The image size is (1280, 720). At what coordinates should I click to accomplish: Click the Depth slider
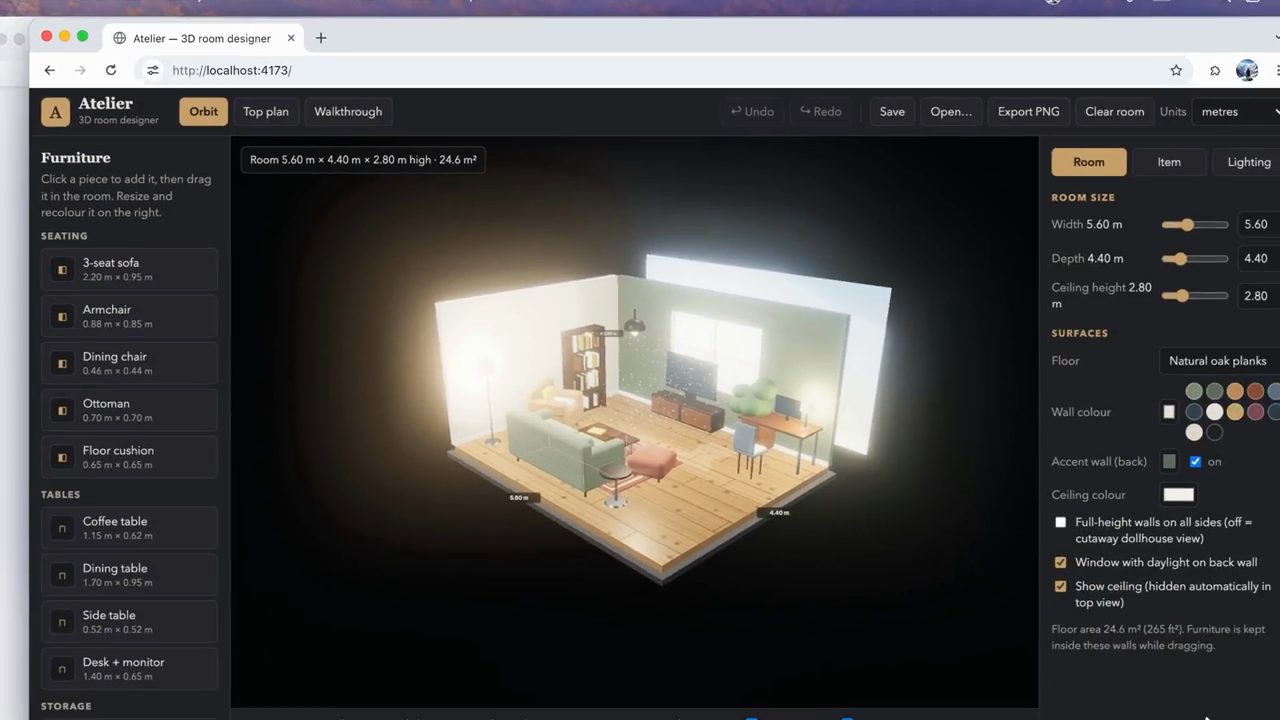point(1195,259)
